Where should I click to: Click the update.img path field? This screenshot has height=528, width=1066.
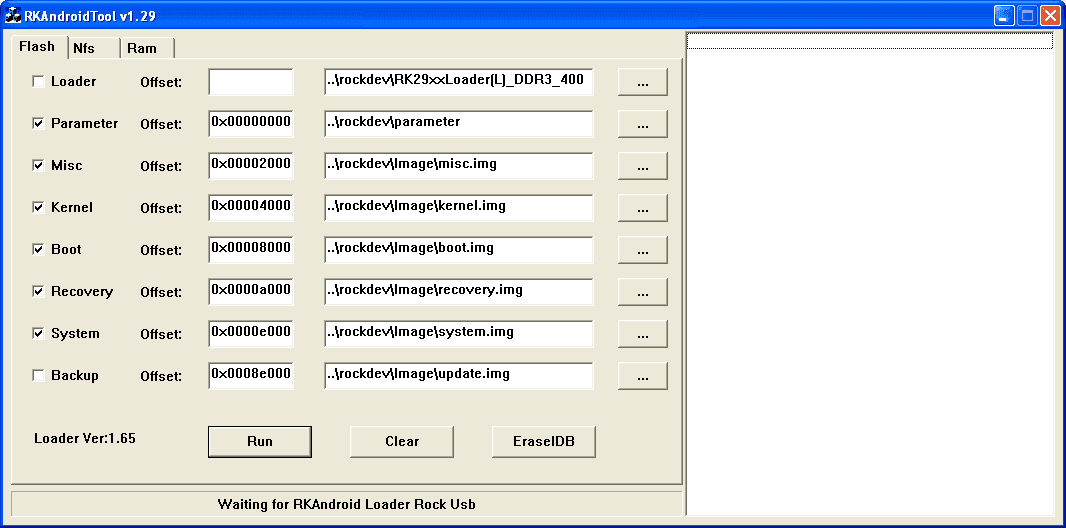point(459,376)
